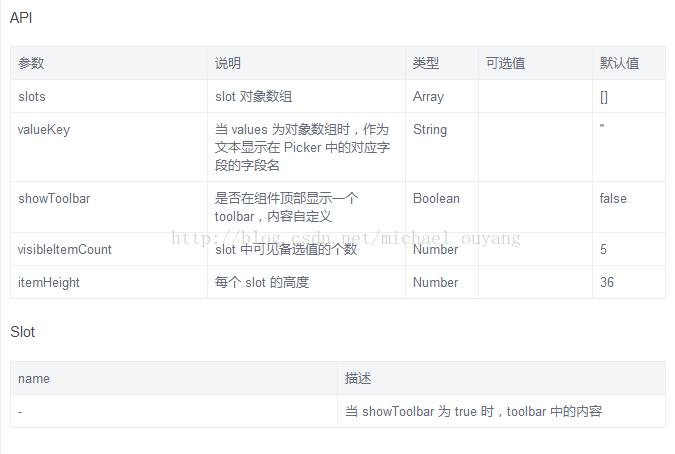Click the Array type cell
675x454 pixels.
point(428,97)
